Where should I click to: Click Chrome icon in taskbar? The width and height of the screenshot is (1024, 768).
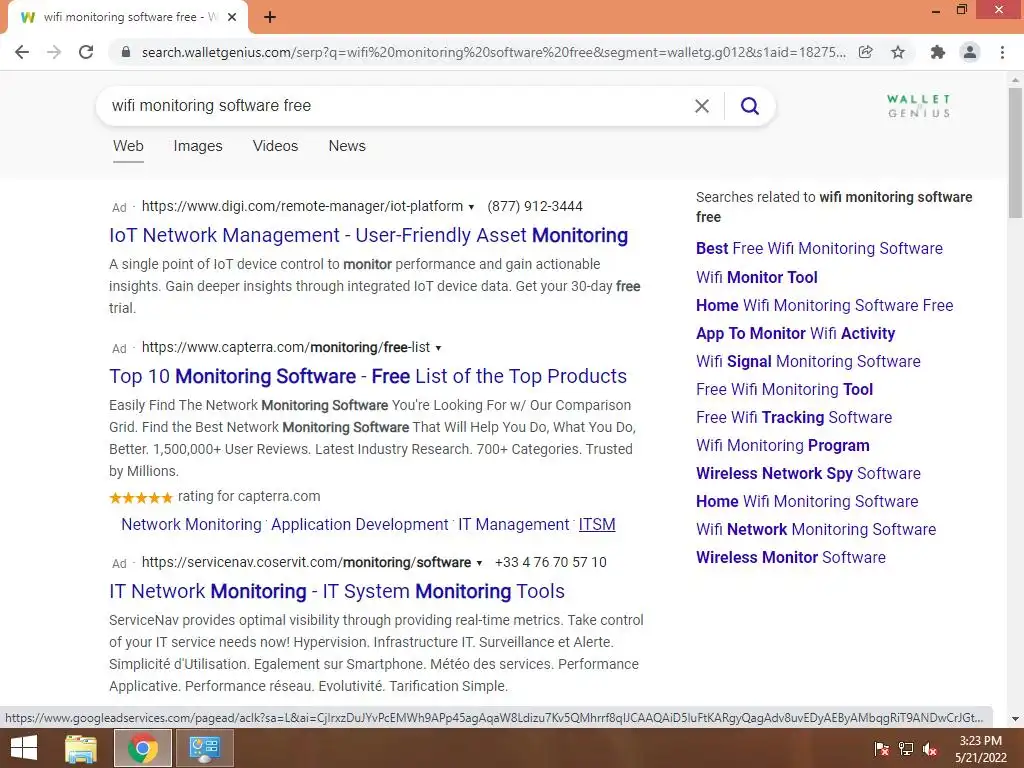click(142, 748)
